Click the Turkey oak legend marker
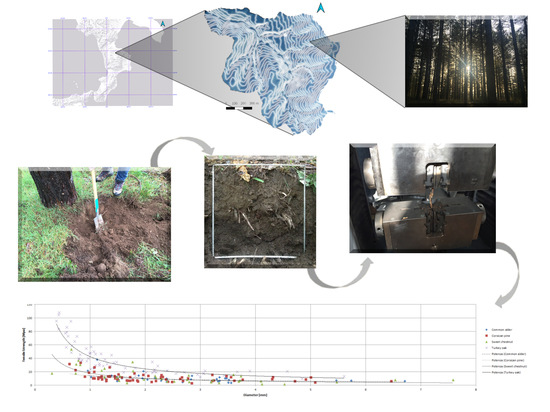The image size is (550, 412). pos(486,348)
